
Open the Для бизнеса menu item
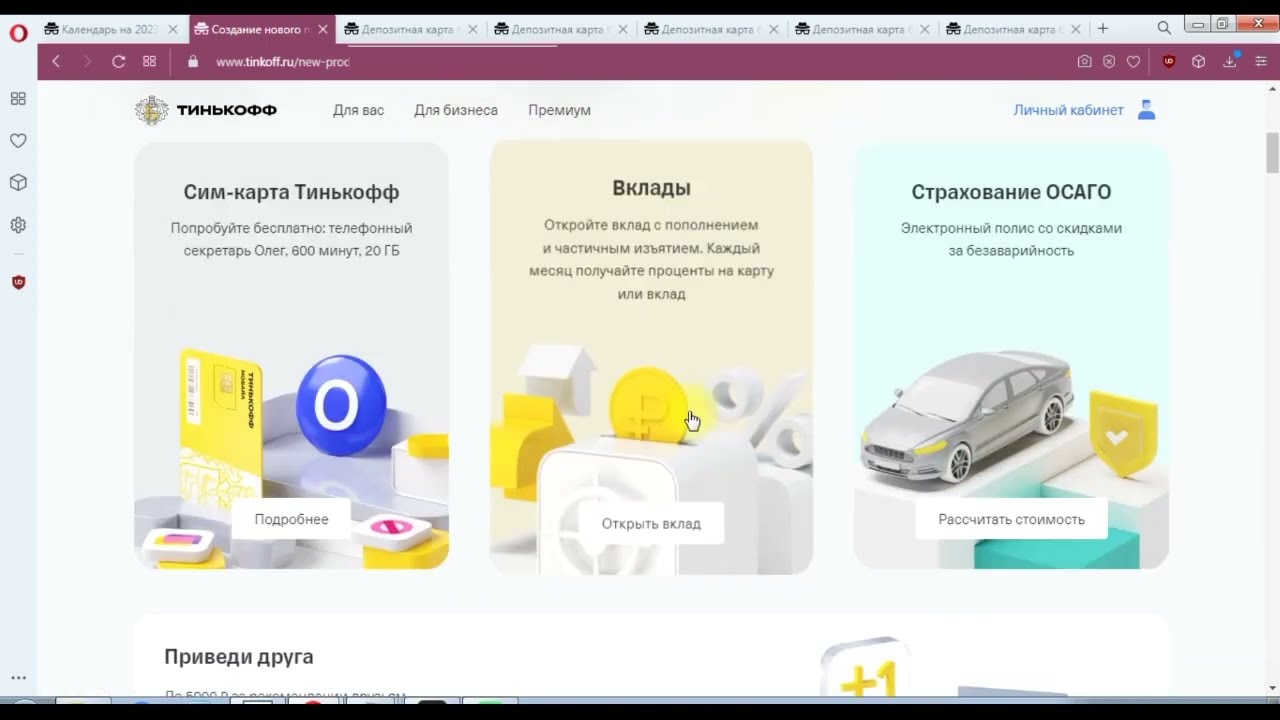456,110
